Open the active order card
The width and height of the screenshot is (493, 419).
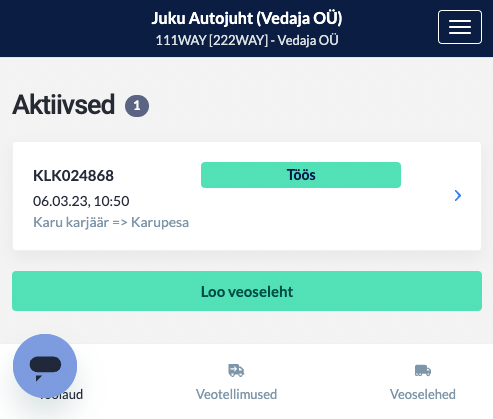(x=247, y=196)
